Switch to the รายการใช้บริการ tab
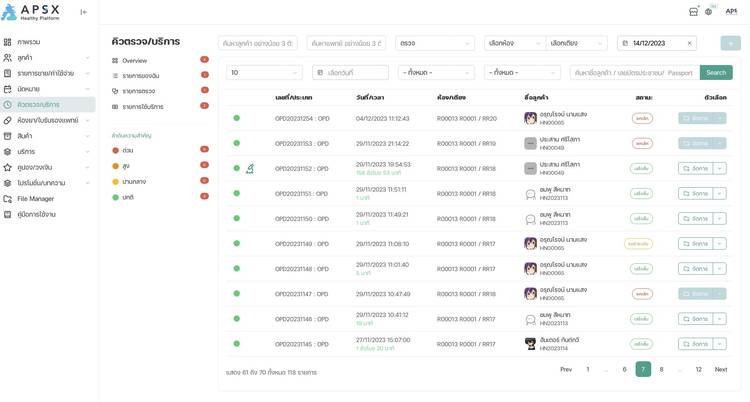This screenshot has width=750, height=402. click(x=142, y=106)
